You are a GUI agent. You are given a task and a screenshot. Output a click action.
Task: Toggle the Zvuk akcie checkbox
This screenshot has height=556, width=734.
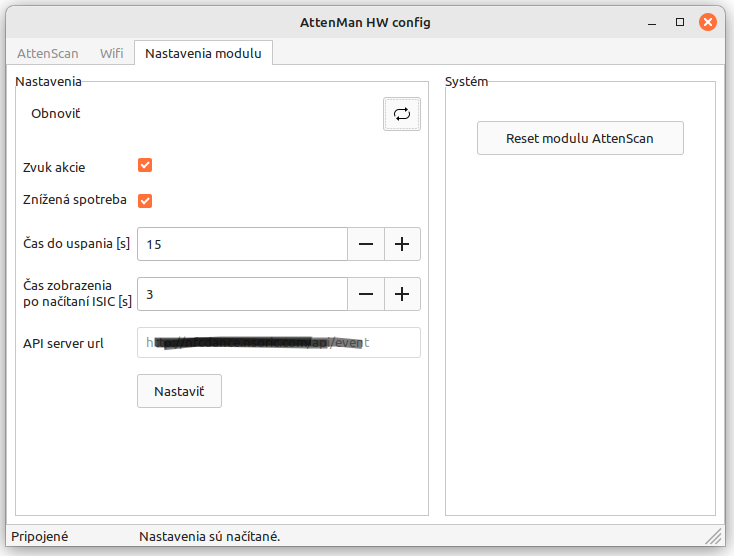145,165
